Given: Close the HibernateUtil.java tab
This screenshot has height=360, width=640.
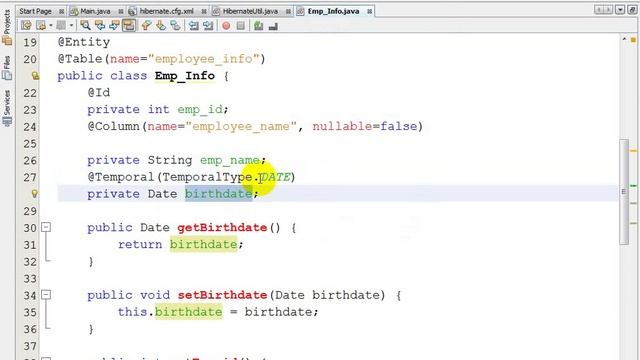Looking at the screenshot, I should (x=288, y=11).
